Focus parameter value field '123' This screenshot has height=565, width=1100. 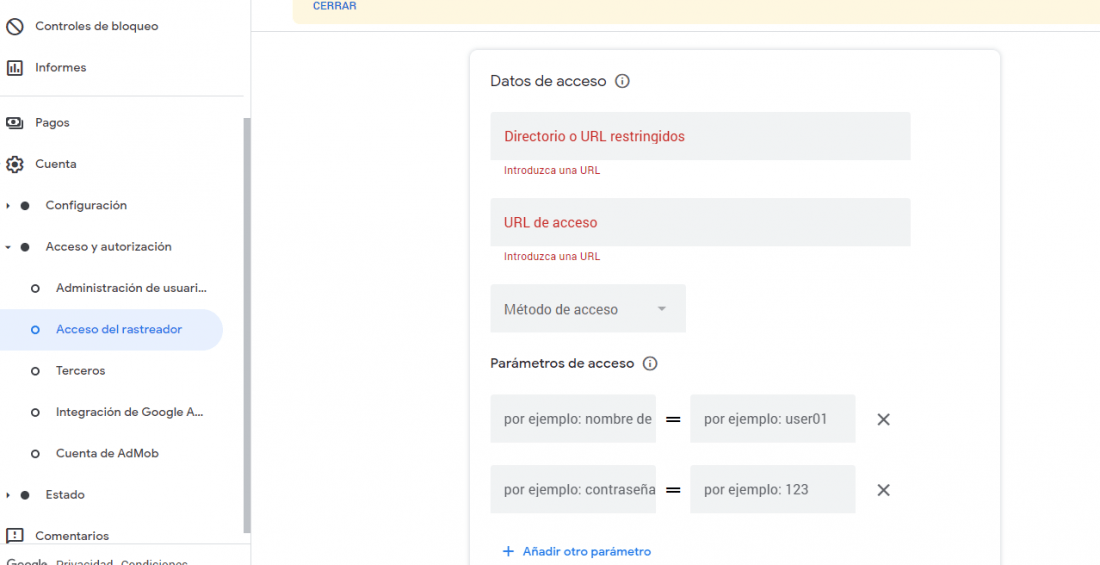point(772,489)
